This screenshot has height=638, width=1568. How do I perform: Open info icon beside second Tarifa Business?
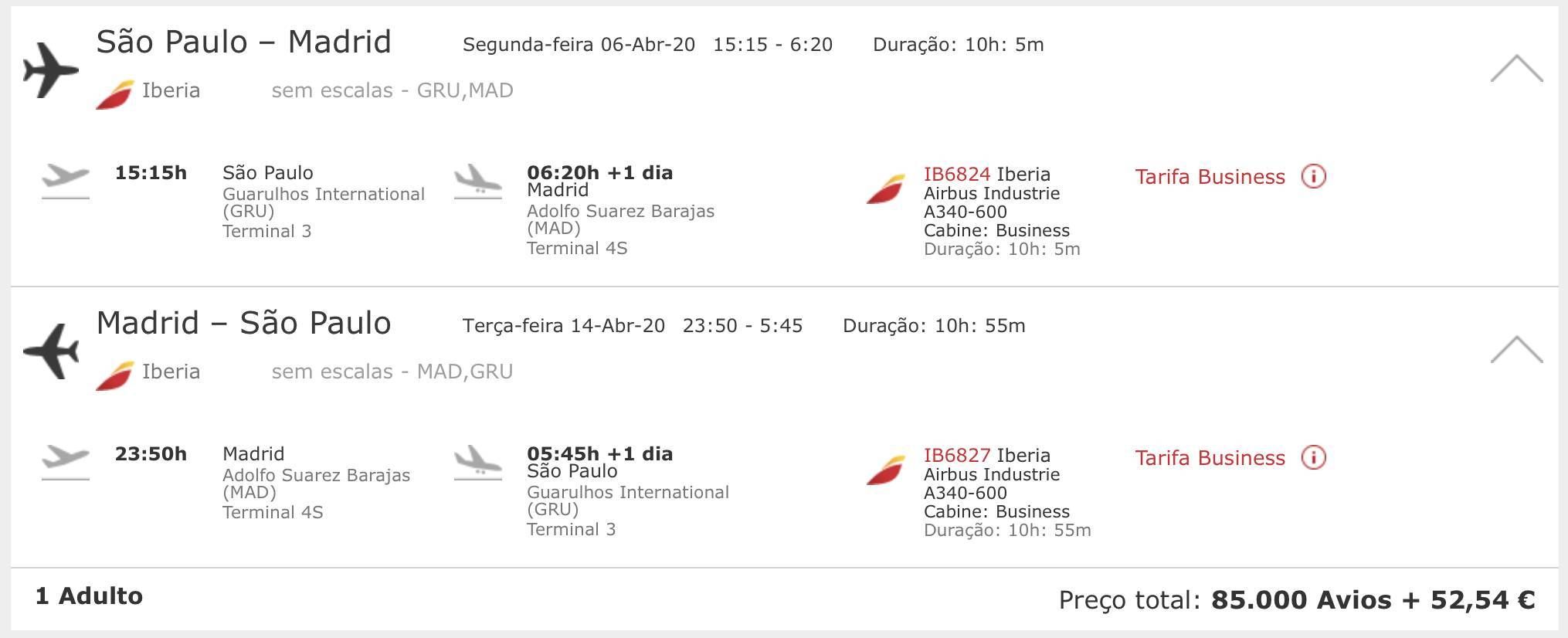click(1314, 458)
